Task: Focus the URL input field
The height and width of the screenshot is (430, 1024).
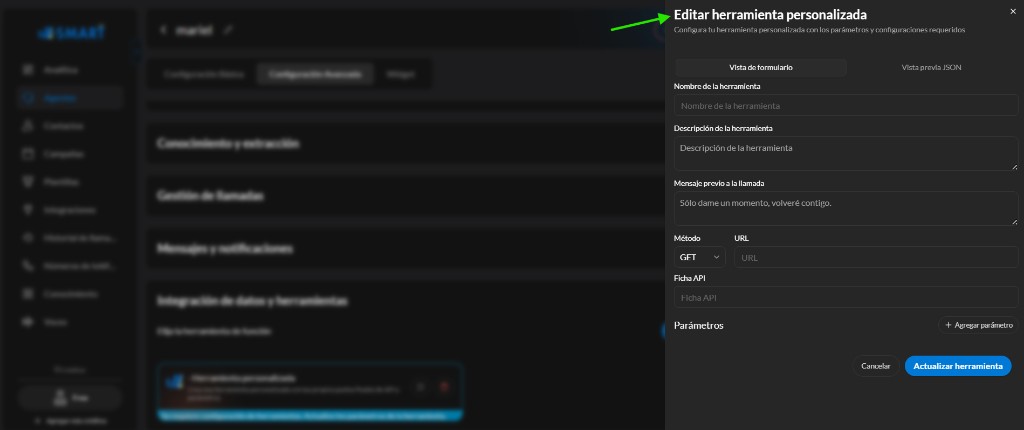Action: (x=876, y=257)
